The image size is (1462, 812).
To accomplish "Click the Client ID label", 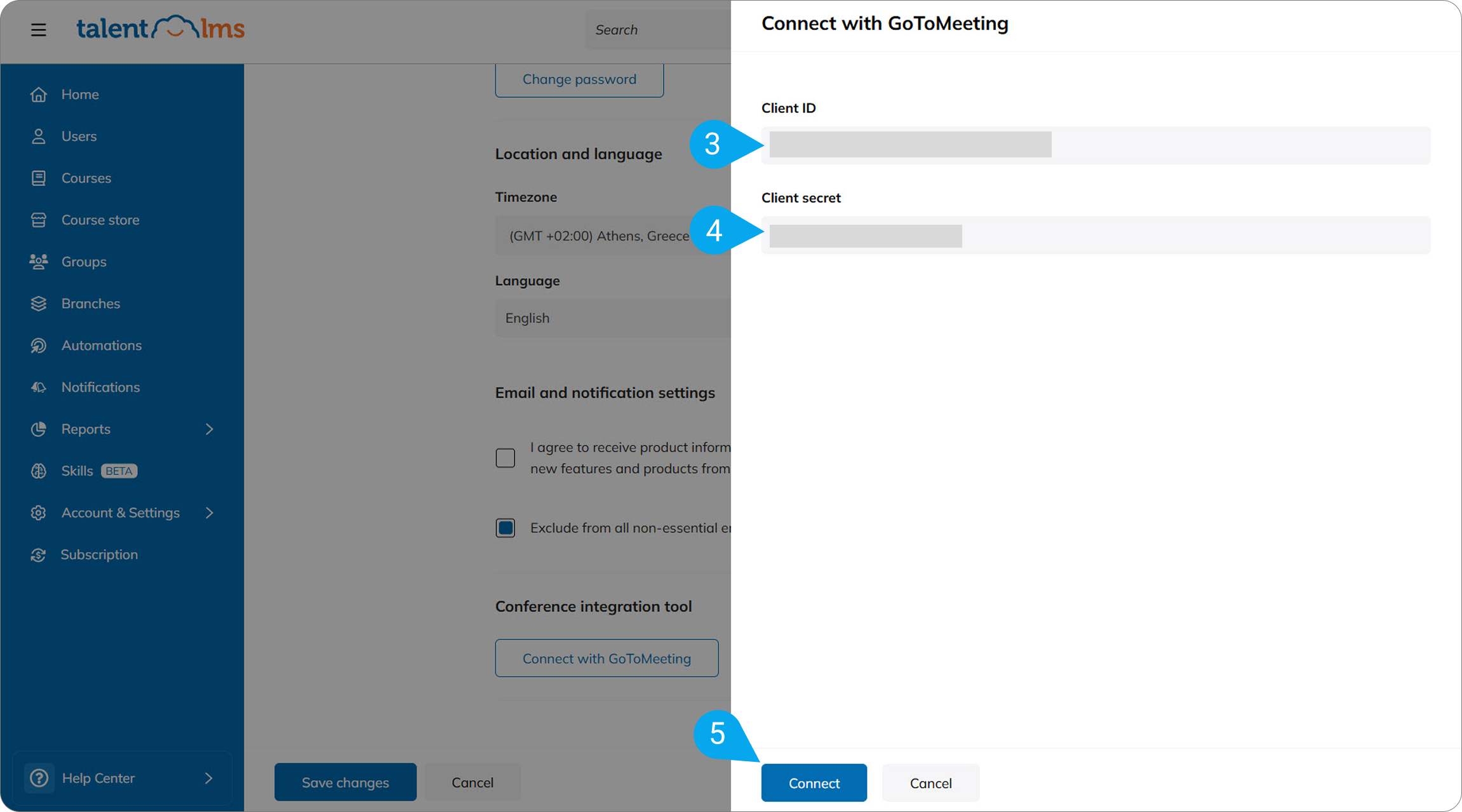I will (x=788, y=108).
